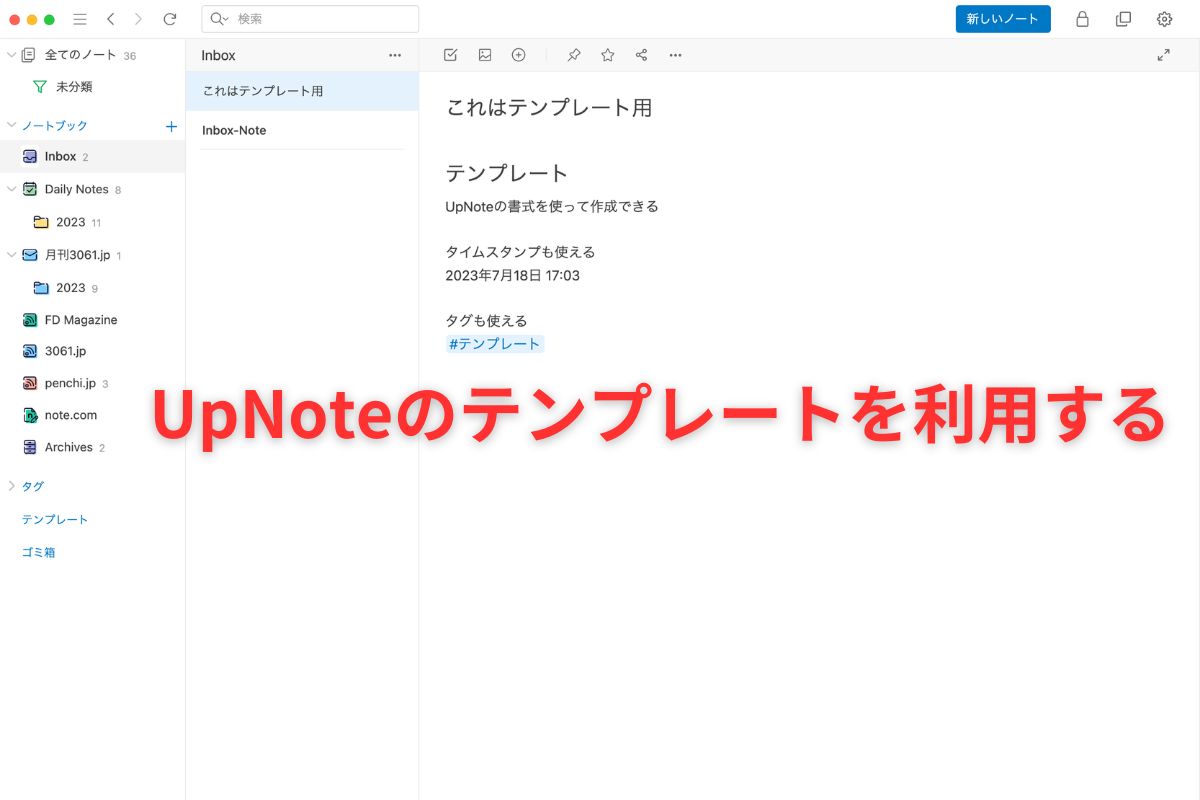Image resolution: width=1200 pixels, height=800 pixels.
Task: Insert a checkbox into the note
Action: coord(450,55)
